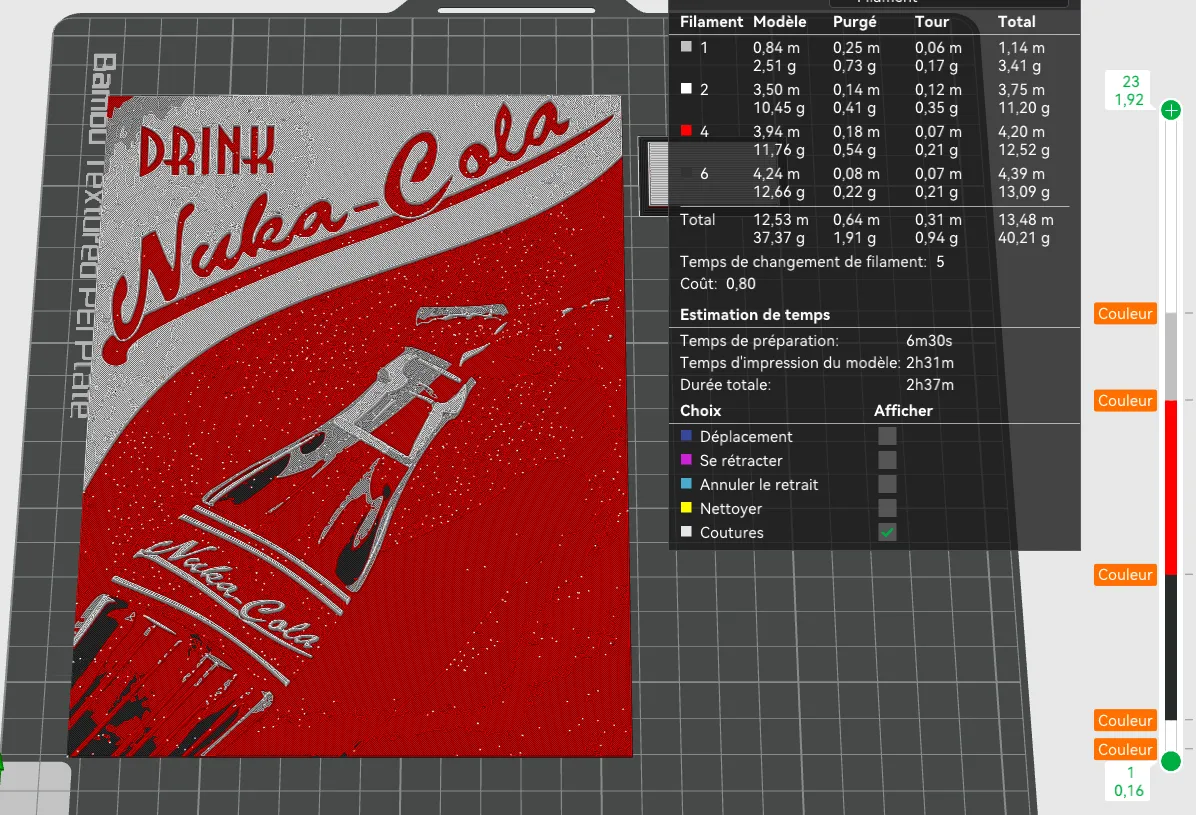Click the purge tower beside the model
The width and height of the screenshot is (1196, 815).
pyautogui.click(x=654, y=176)
